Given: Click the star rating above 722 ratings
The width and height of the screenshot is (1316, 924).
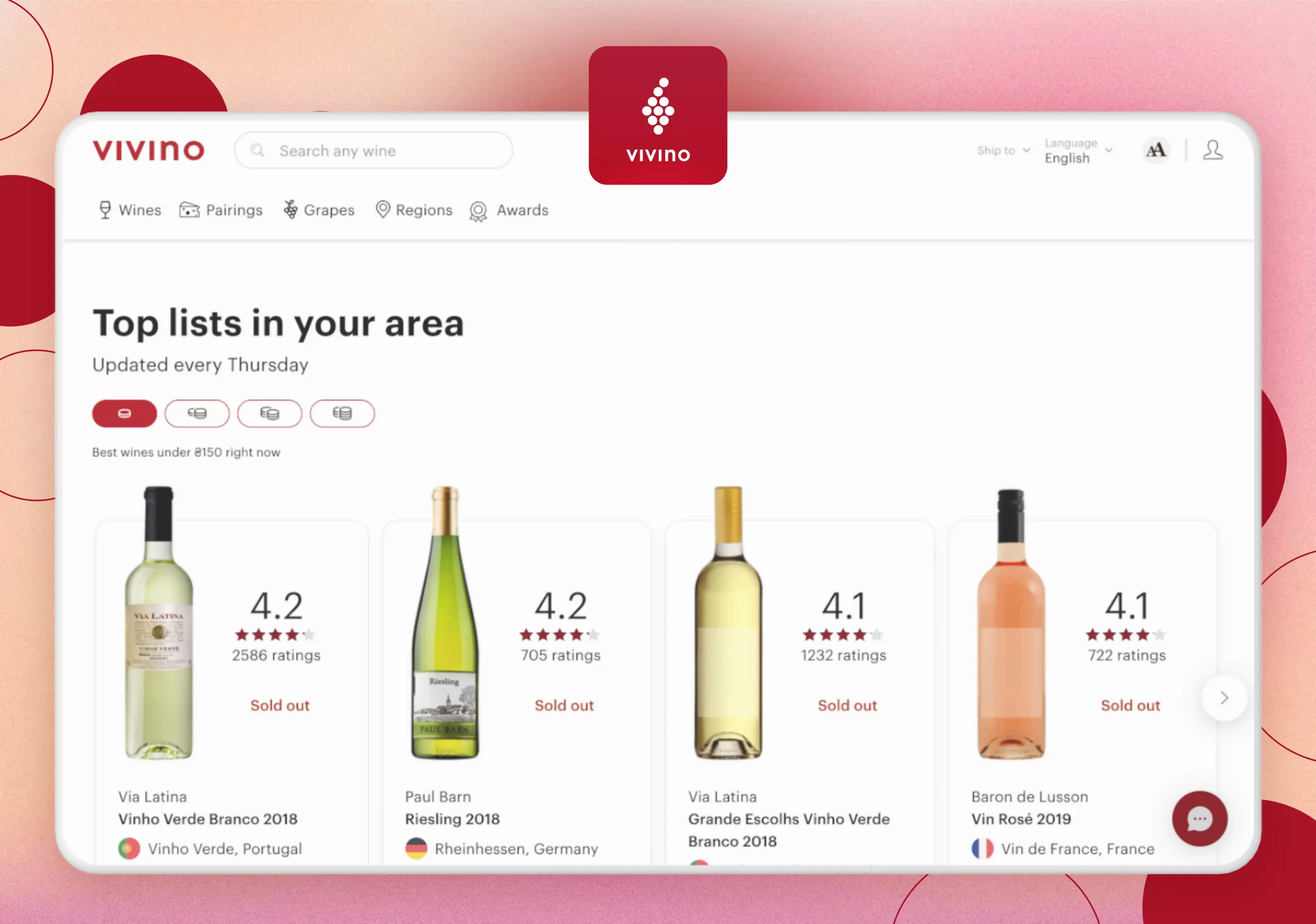Looking at the screenshot, I should 1126,635.
